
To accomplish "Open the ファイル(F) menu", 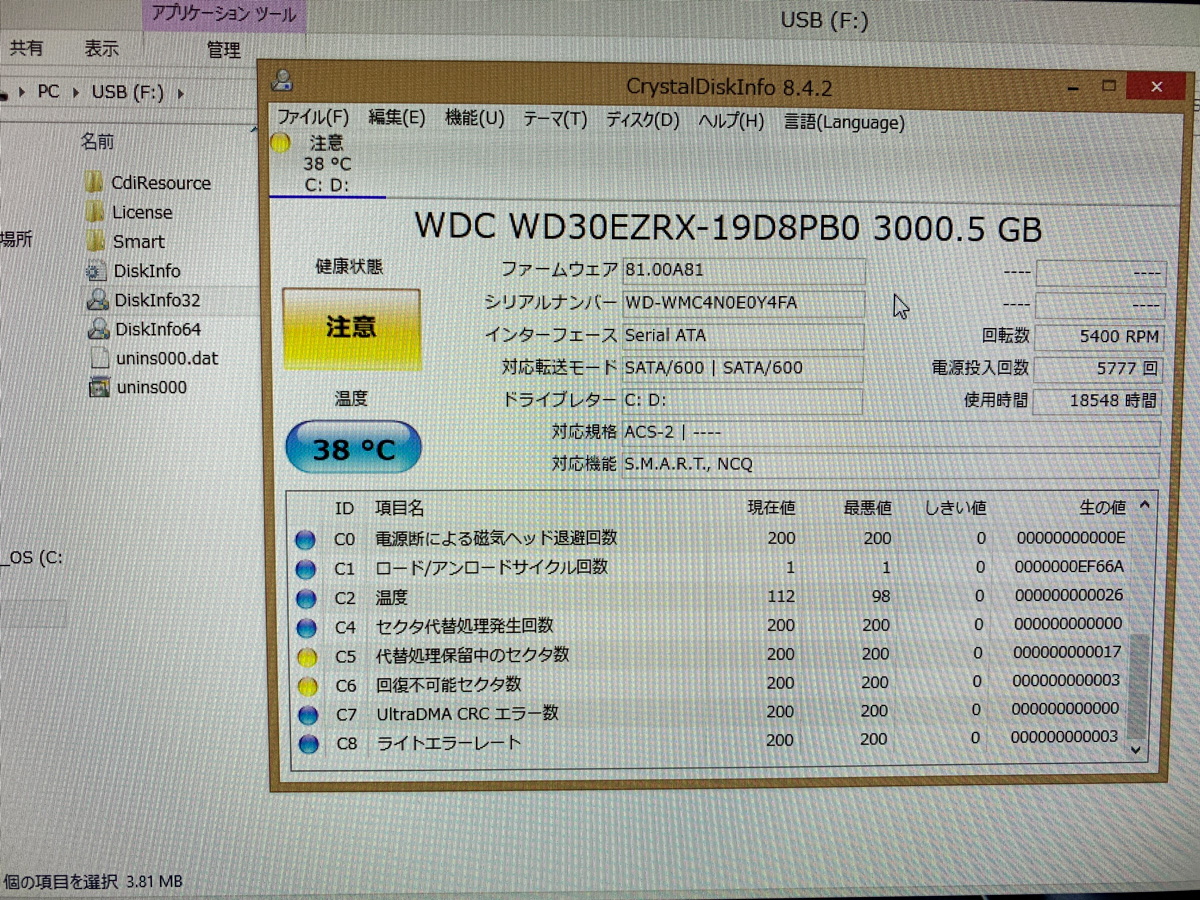I will (x=313, y=118).
